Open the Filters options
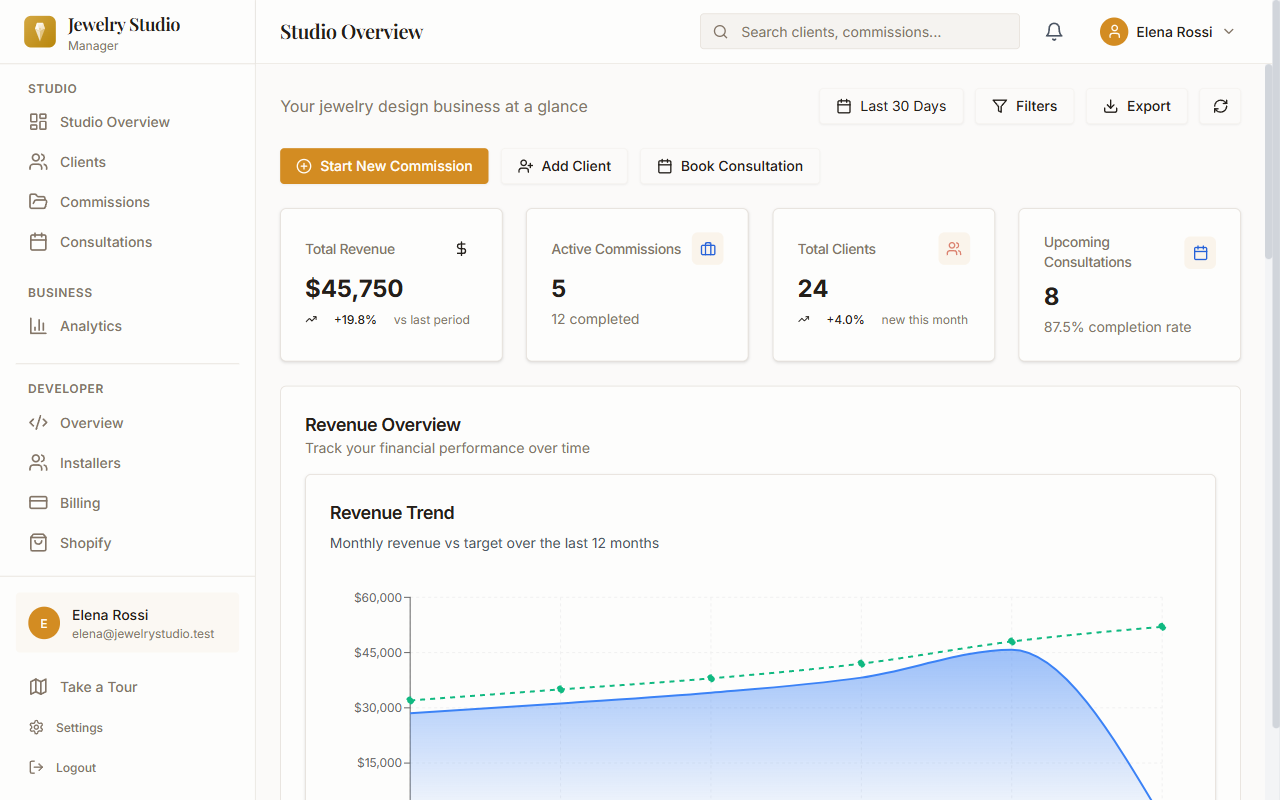This screenshot has width=1280, height=800. (1024, 106)
